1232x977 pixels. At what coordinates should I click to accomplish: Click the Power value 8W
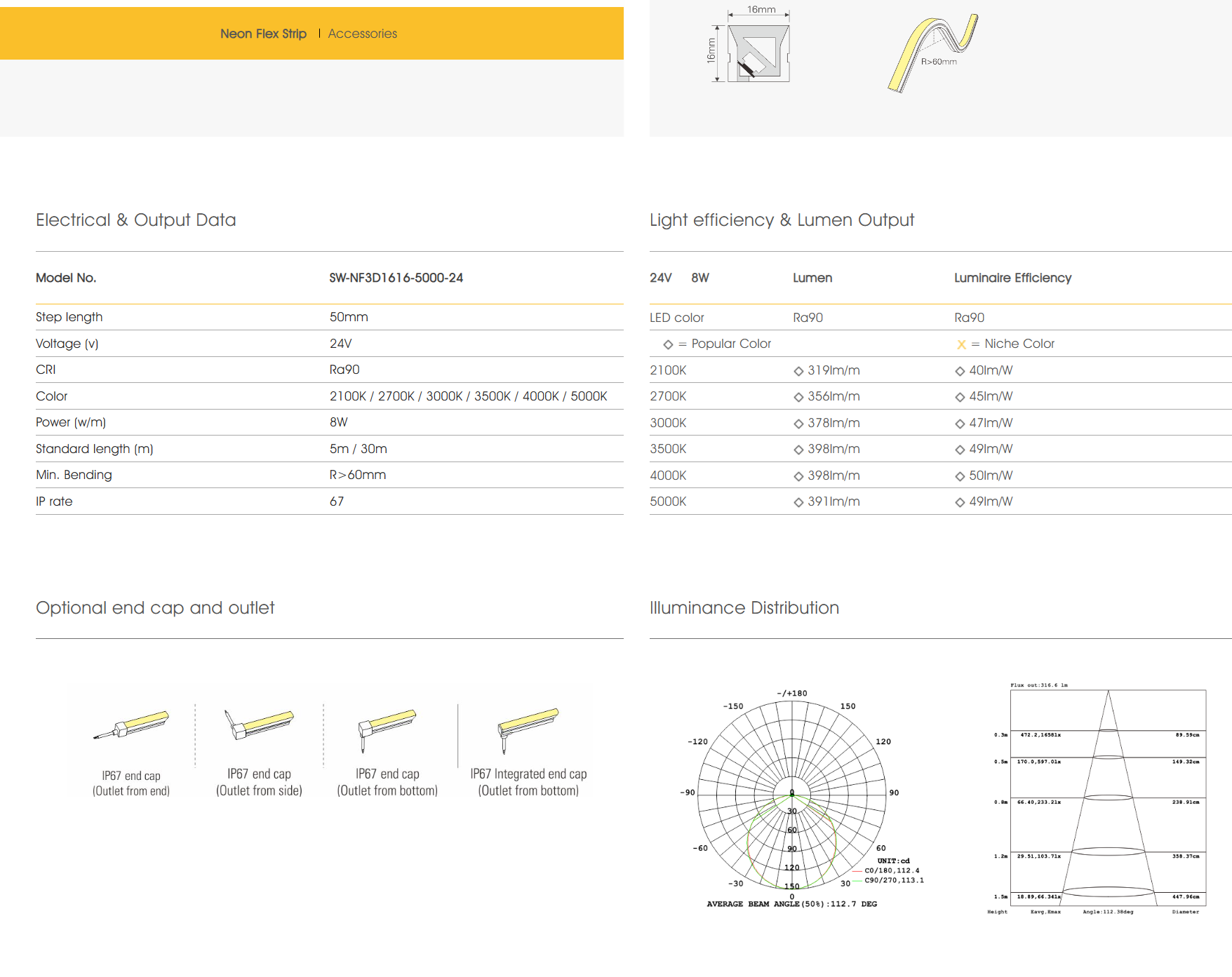point(339,422)
